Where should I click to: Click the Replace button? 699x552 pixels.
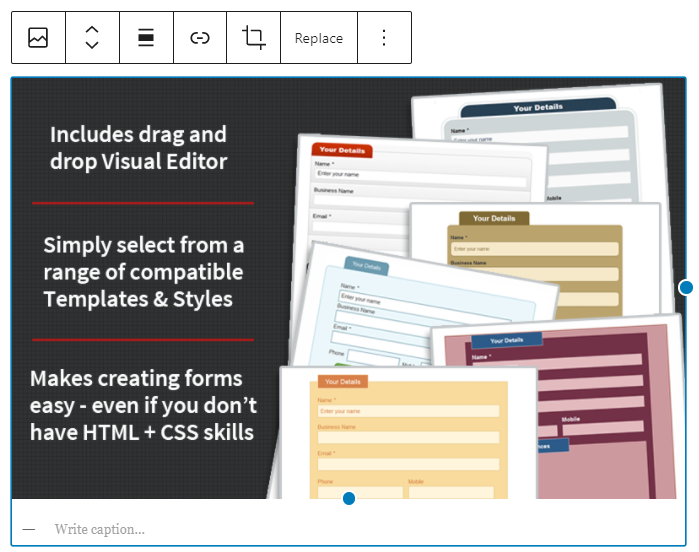click(318, 38)
